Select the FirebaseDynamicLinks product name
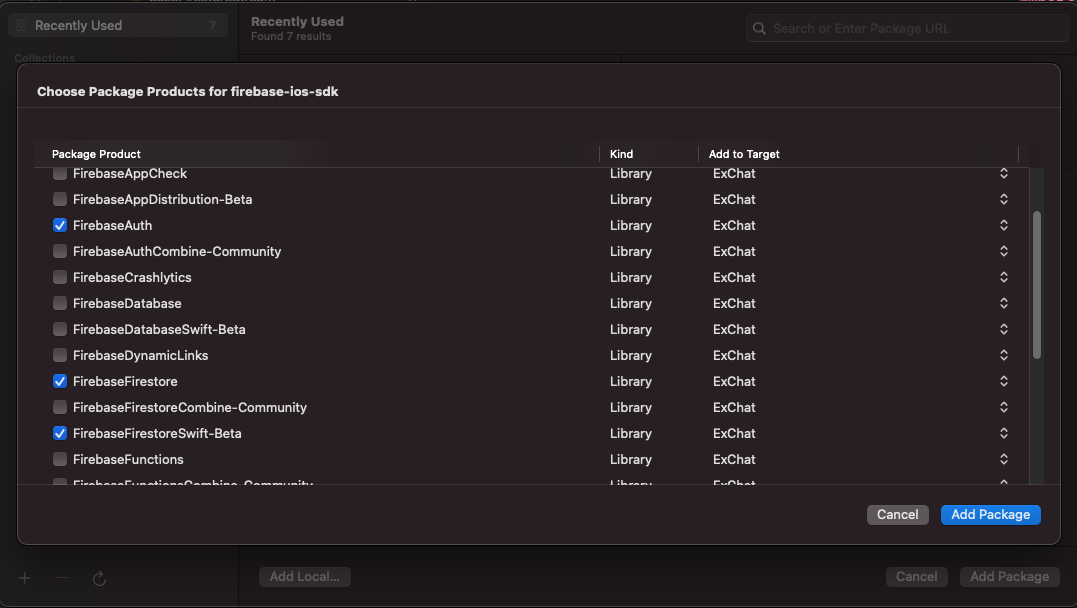Screen dimensions: 1077x608 click(140, 355)
